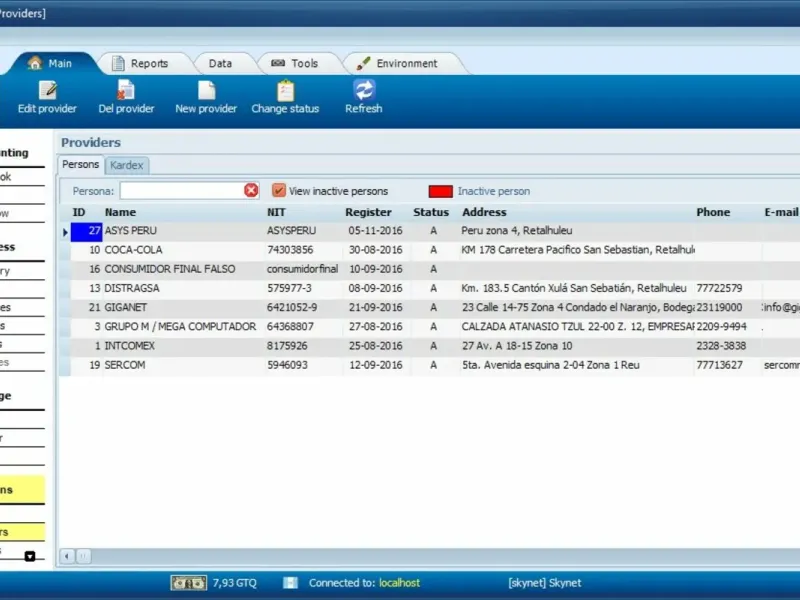The height and width of the screenshot is (600, 800).
Task: Click the server connection icon in status bar
Action: pos(290,583)
